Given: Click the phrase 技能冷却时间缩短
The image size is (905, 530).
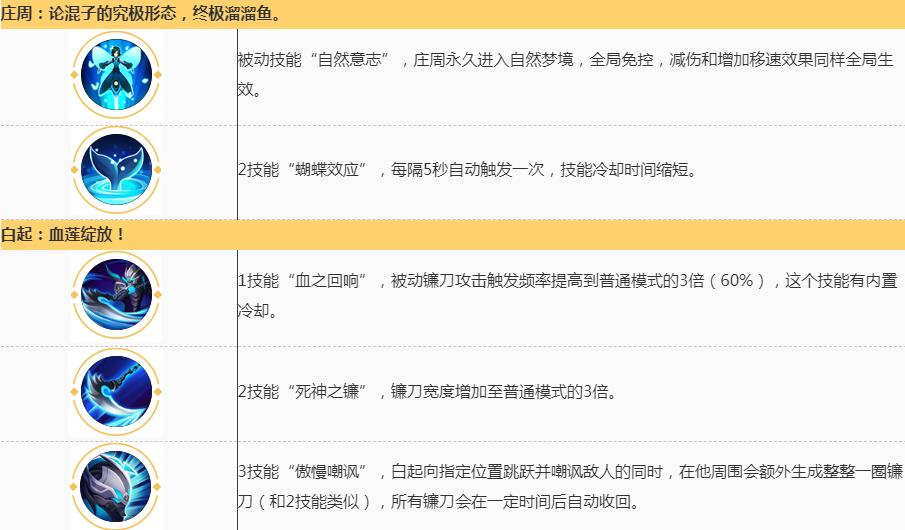Looking at the screenshot, I should pyautogui.click(x=627, y=170).
